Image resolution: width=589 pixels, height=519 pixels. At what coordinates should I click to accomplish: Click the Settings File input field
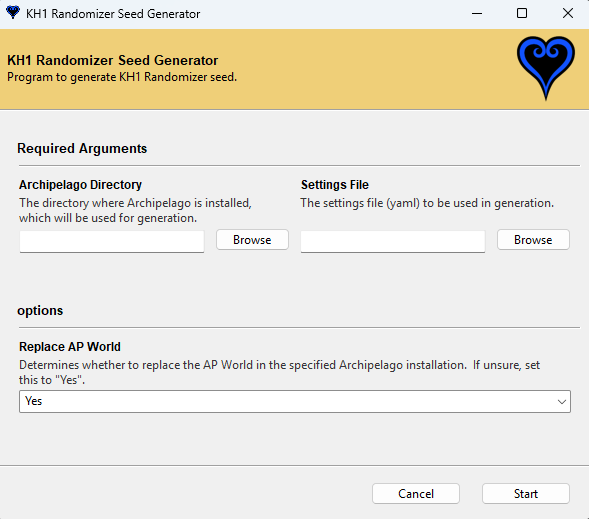(393, 241)
